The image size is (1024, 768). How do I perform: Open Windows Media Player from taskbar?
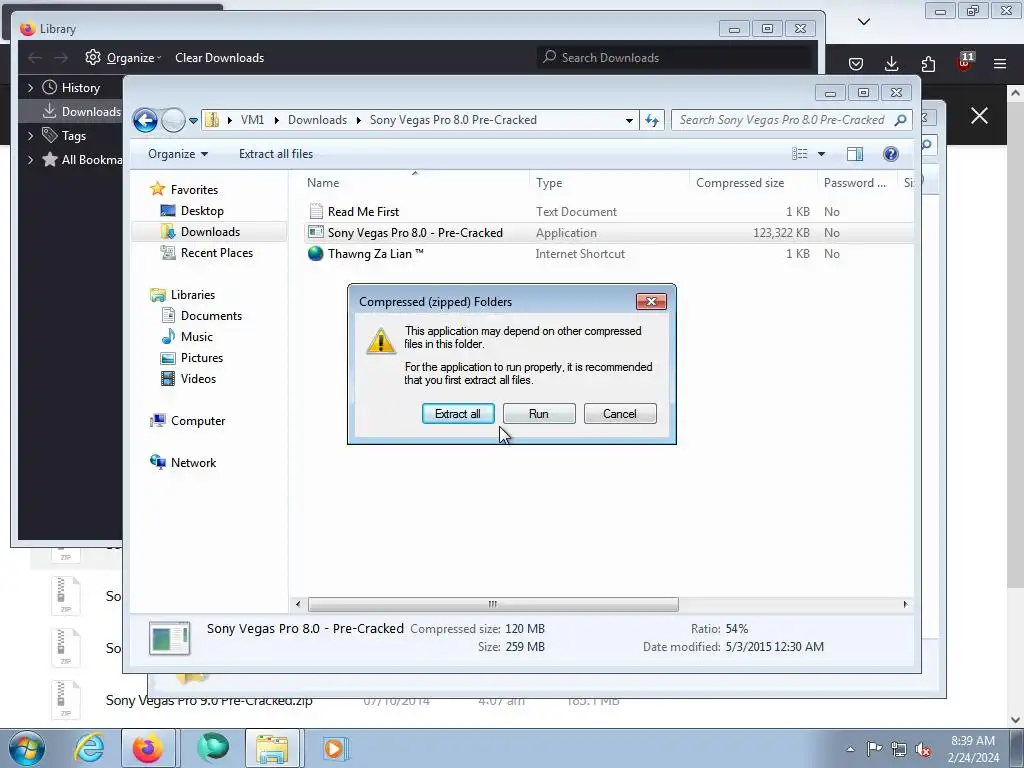(334, 748)
